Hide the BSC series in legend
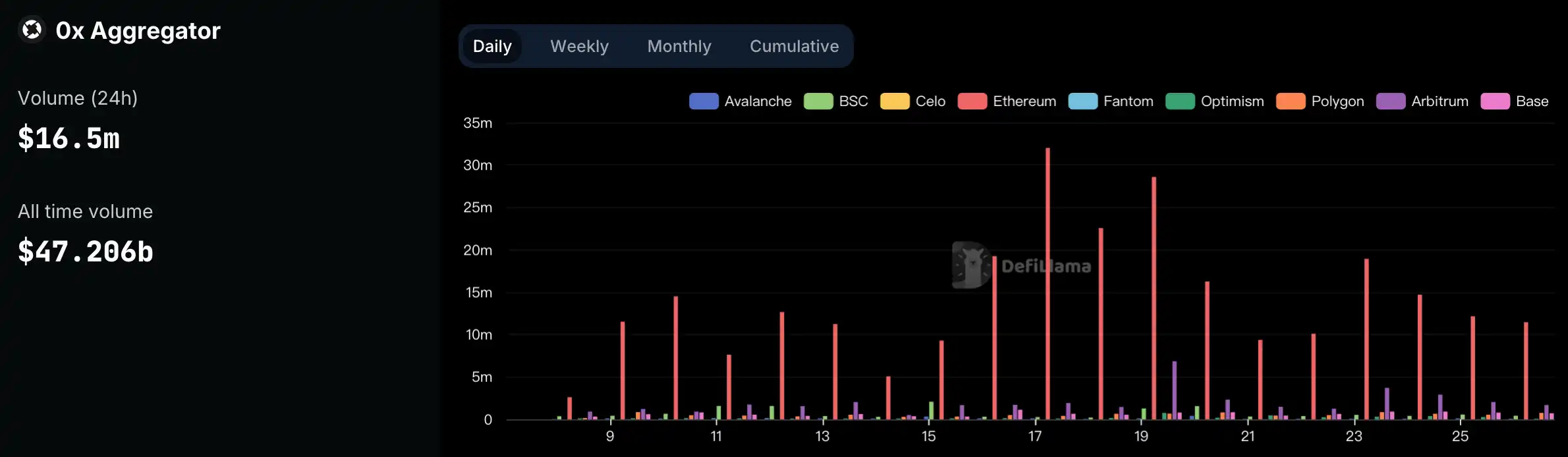The image size is (1568, 457). [836, 101]
